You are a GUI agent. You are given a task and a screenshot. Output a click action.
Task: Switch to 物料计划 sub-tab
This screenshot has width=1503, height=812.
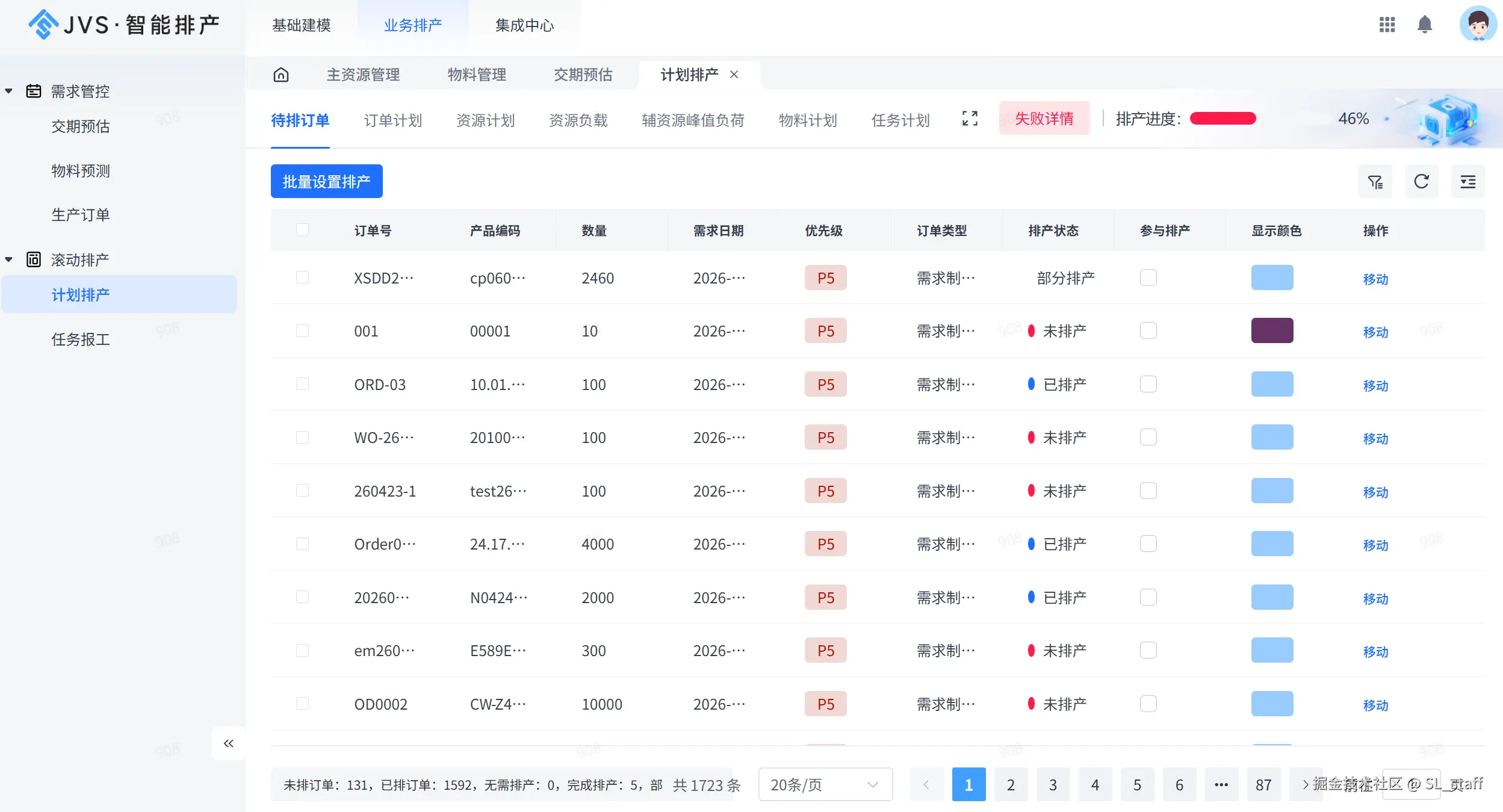808,120
